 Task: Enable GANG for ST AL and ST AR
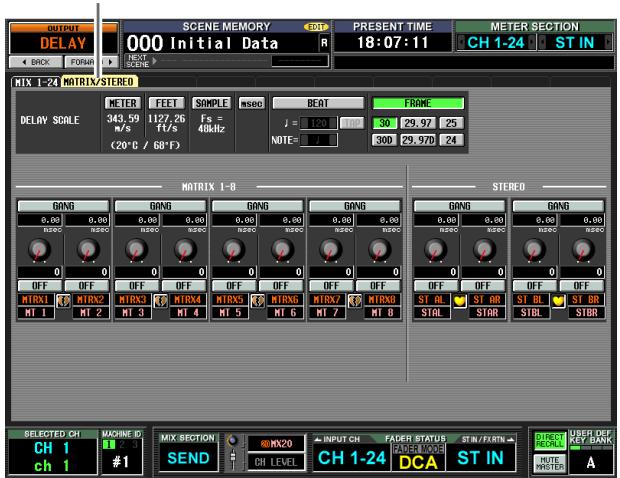tap(459, 206)
